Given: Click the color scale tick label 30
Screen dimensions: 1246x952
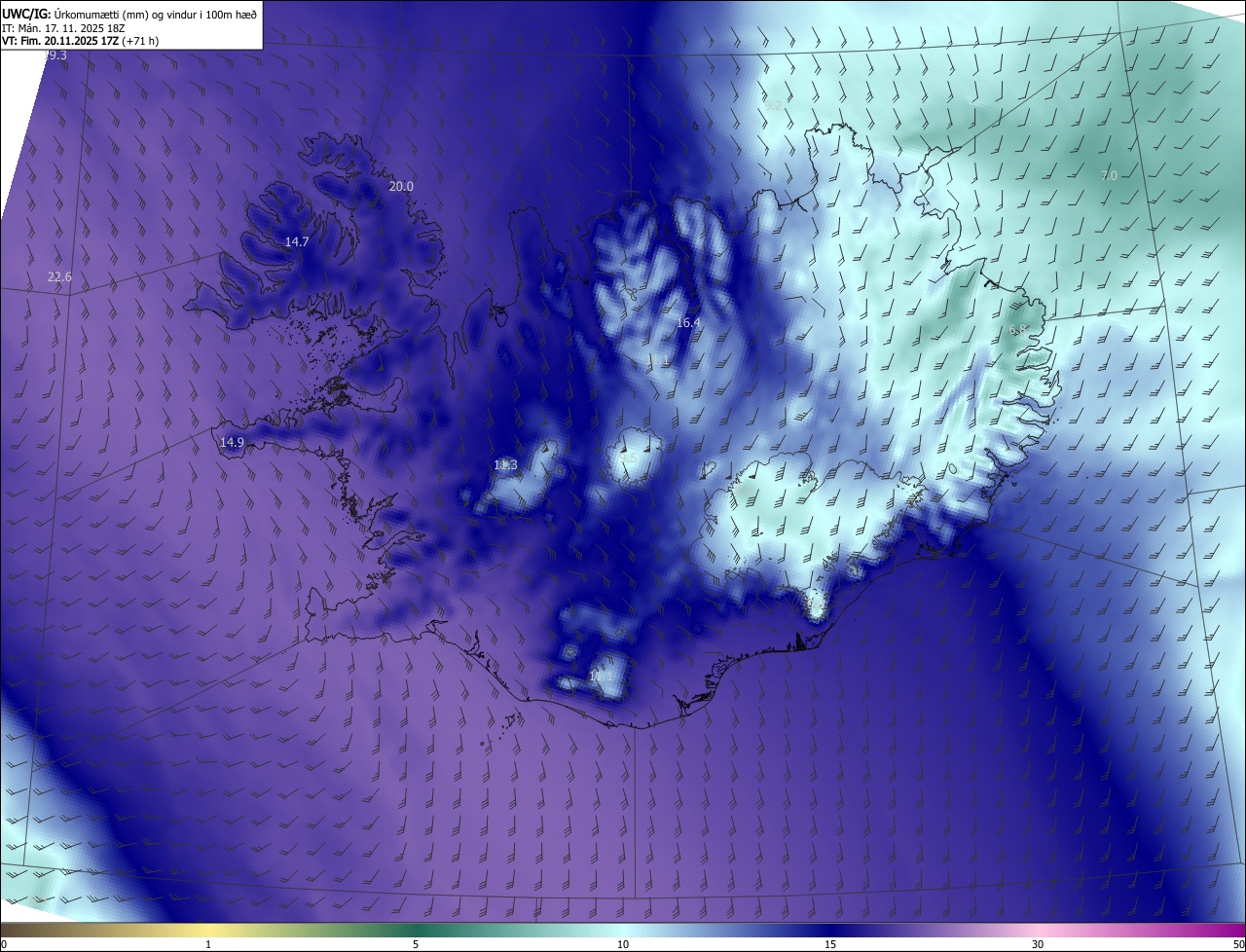Looking at the screenshot, I should pos(1038,944).
